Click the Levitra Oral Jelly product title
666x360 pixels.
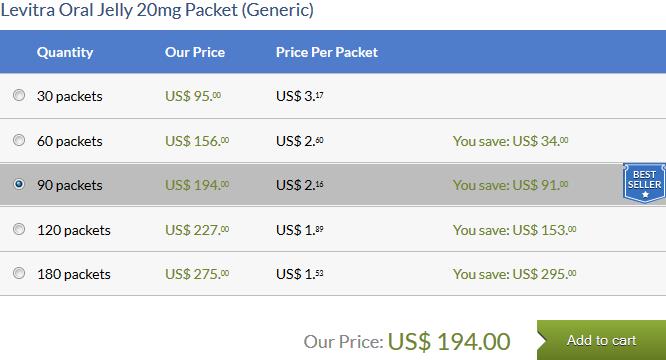pyautogui.click(x=157, y=10)
